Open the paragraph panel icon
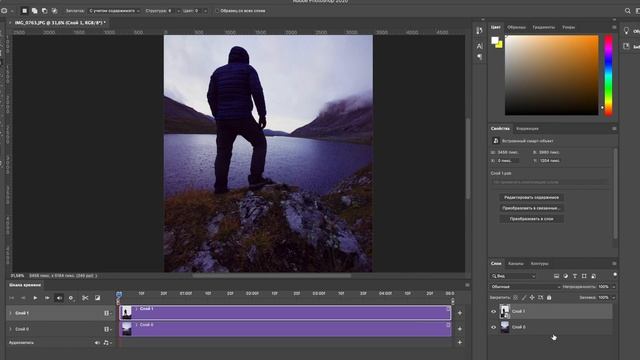Viewport: 640px width, 360px height. tap(480, 57)
